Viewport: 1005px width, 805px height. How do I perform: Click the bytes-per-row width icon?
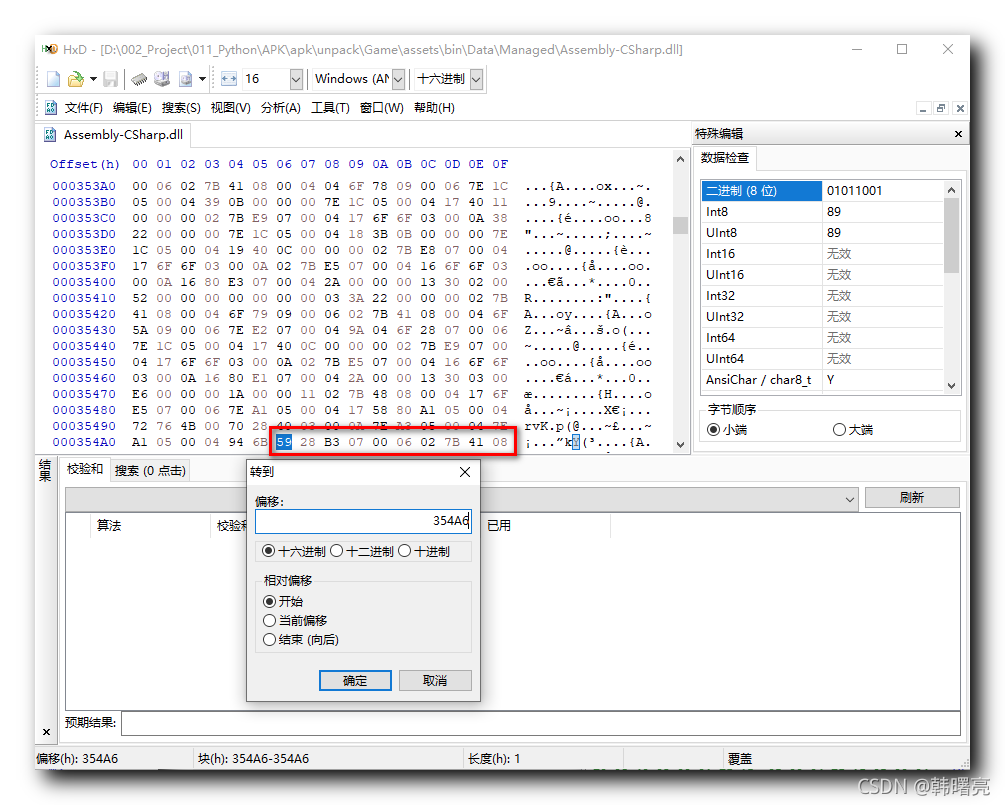tap(229, 79)
